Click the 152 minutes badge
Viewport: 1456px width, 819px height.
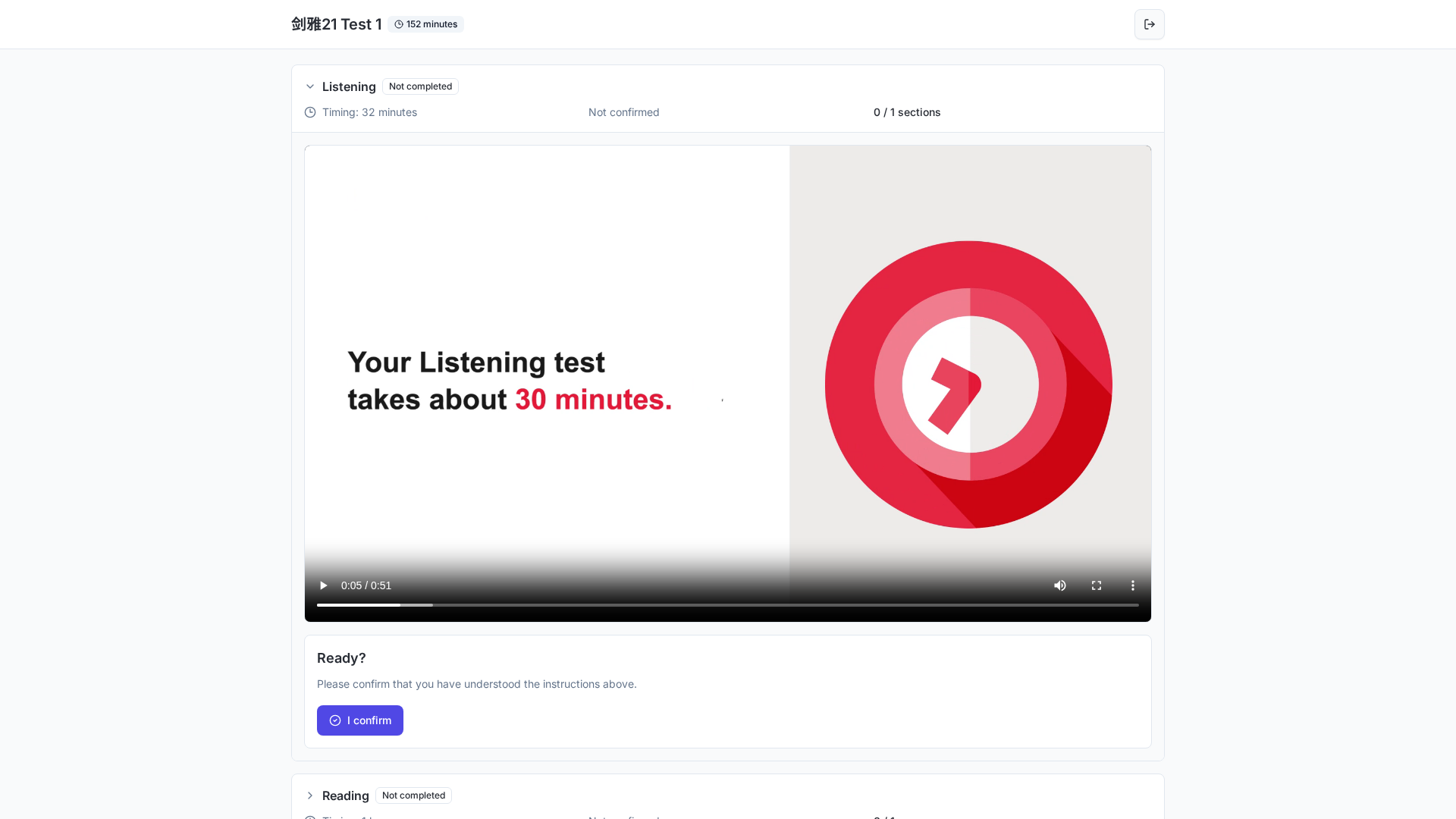coord(425,24)
